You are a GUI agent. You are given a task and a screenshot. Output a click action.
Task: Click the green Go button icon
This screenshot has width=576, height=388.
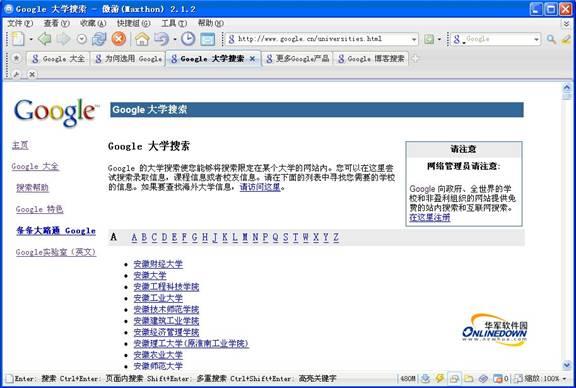click(x=429, y=39)
